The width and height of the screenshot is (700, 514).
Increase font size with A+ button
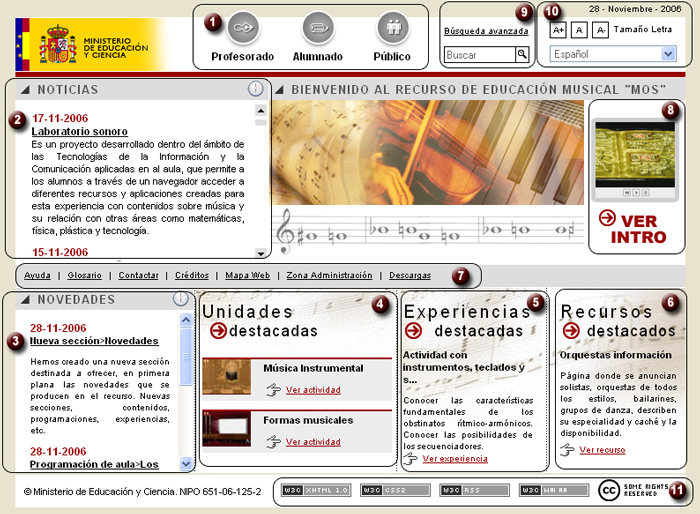(559, 30)
